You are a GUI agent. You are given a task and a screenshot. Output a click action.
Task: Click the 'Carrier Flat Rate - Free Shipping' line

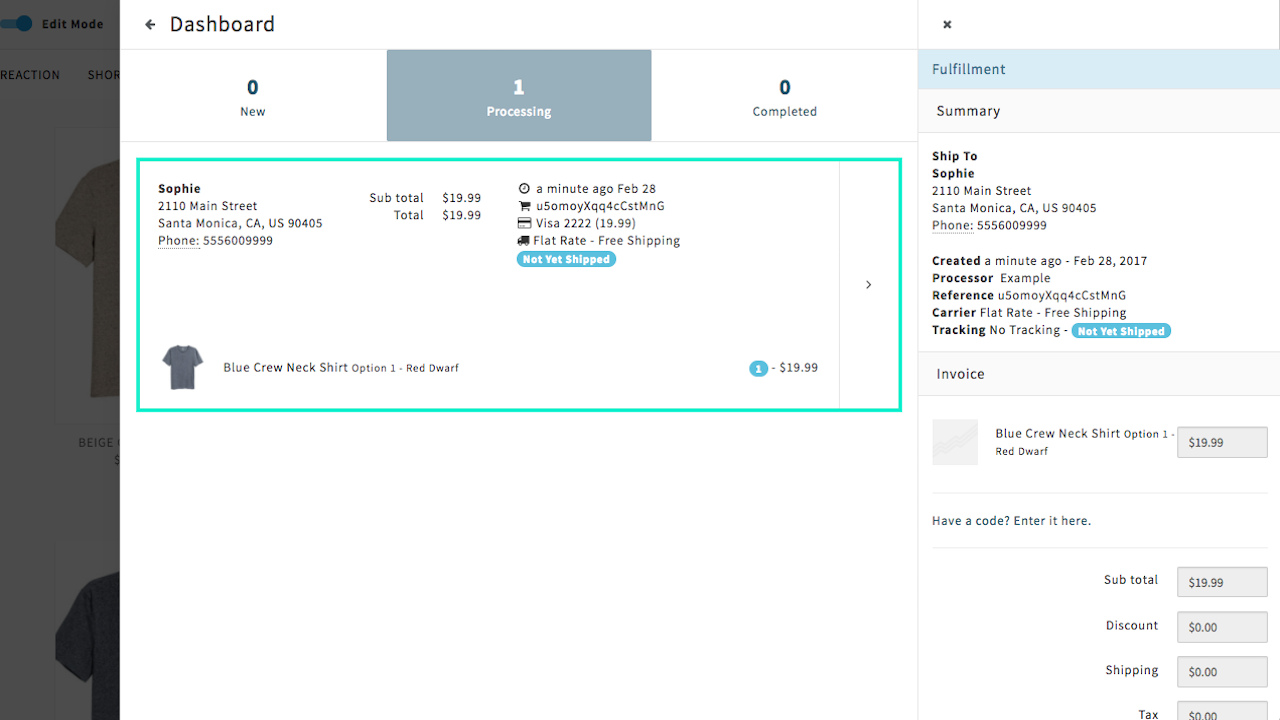(1029, 313)
